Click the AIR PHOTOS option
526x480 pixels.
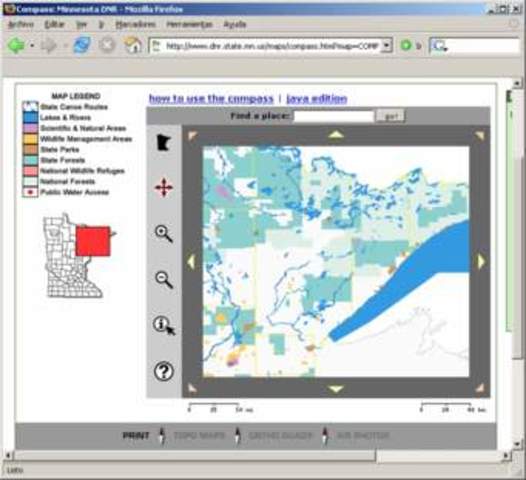363,435
